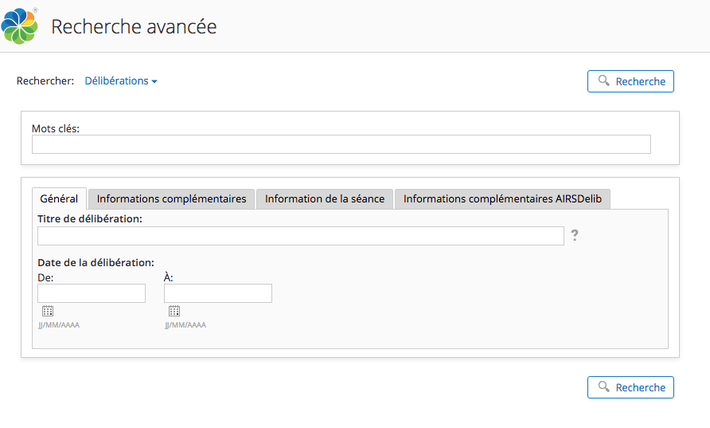The image size is (710, 428).
Task: Click the De date input field
Action: coord(91,293)
